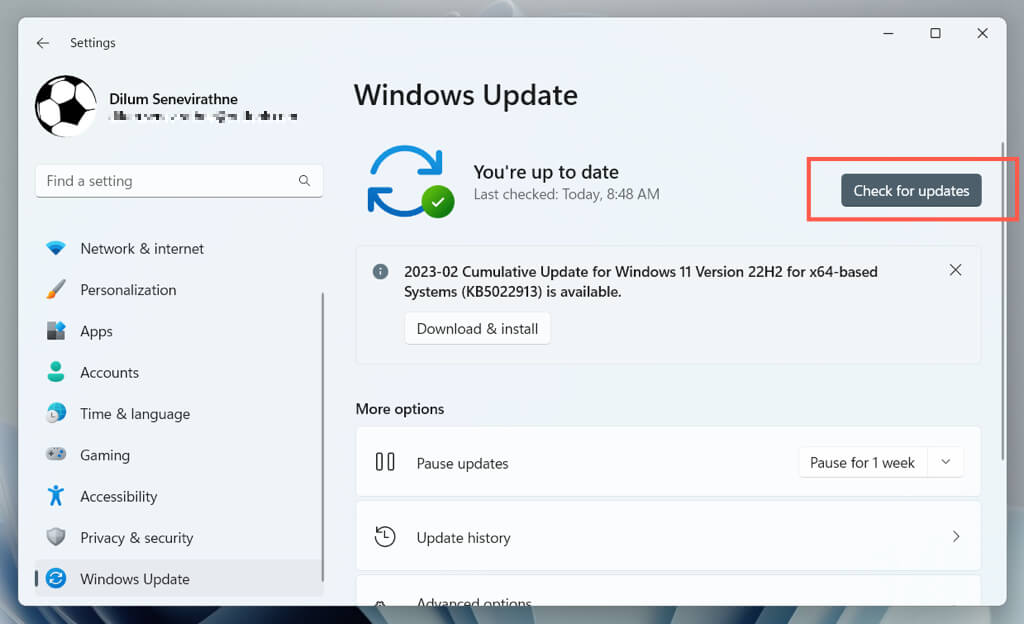Select Gaming in the sidebar
1024x624 pixels.
tap(105, 455)
